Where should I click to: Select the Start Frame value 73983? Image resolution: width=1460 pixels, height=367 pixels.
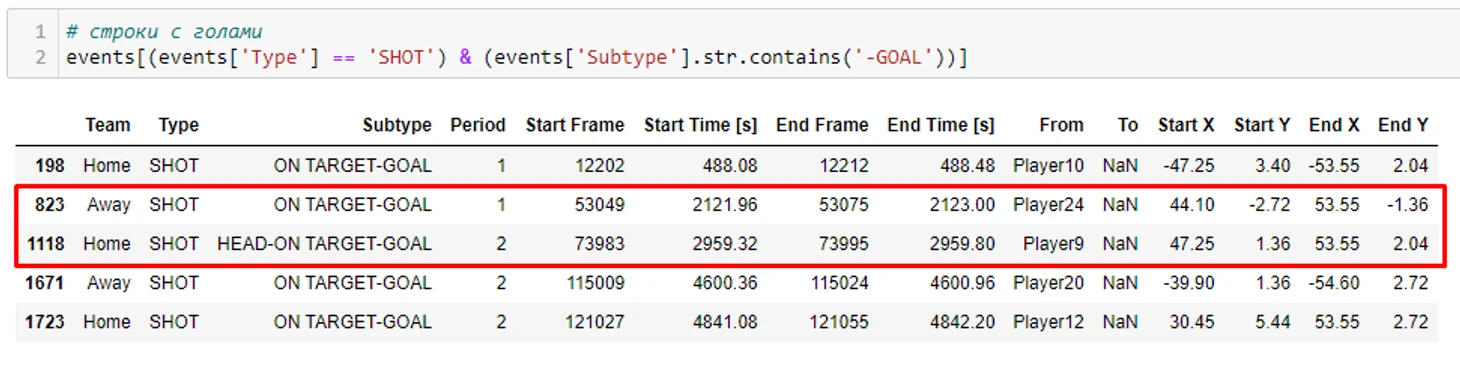[x=597, y=244]
